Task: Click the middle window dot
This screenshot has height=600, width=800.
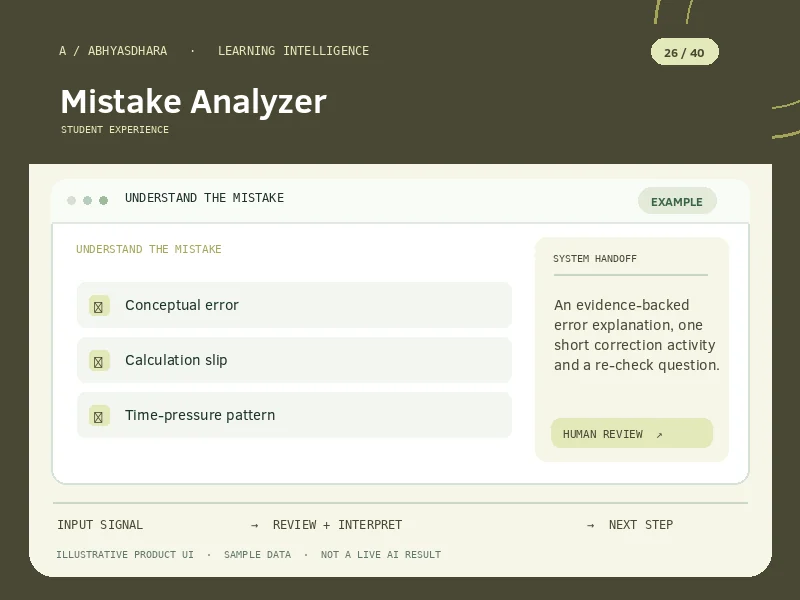Action: click(87, 201)
